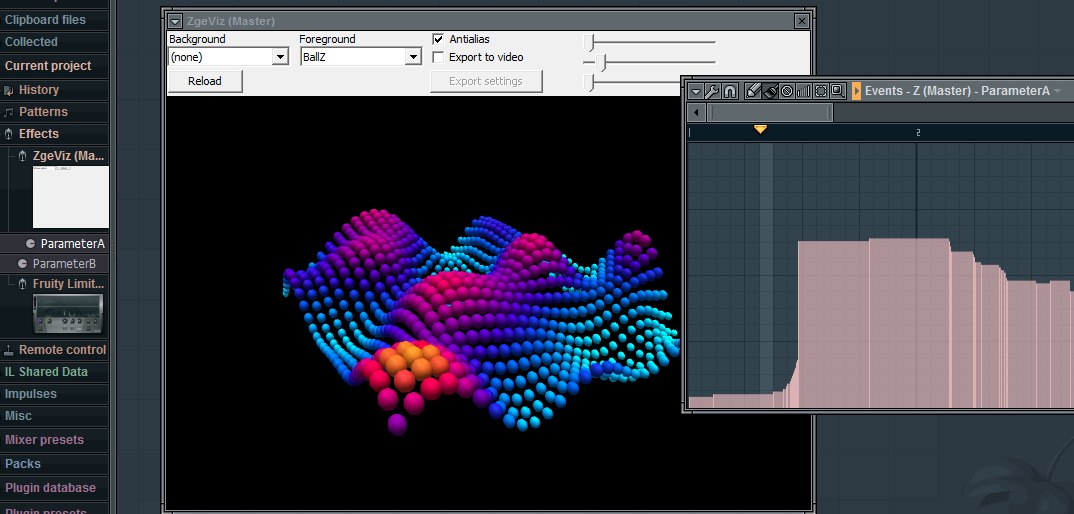Click the orange playhead marker on the timeline
The height and width of the screenshot is (514, 1074).
[760, 129]
